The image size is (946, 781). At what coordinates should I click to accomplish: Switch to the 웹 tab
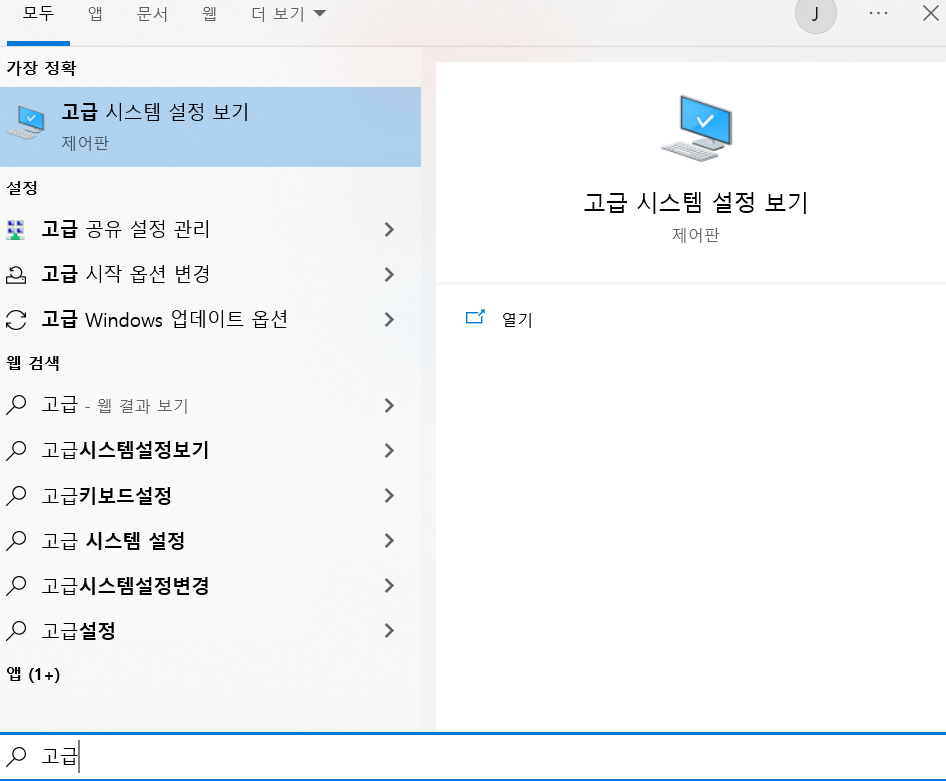(x=209, y=13)
